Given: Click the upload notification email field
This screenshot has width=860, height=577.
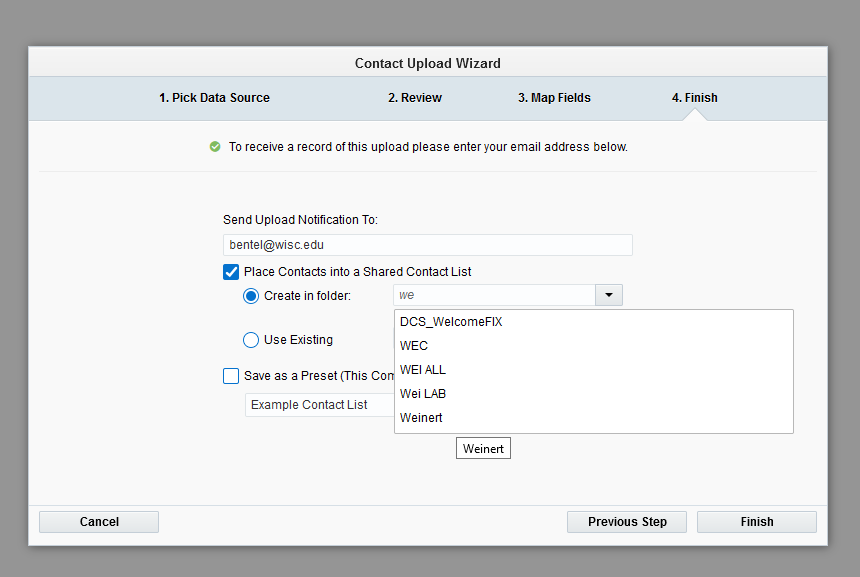Looking at the screenshot, I should click(428, 245).
